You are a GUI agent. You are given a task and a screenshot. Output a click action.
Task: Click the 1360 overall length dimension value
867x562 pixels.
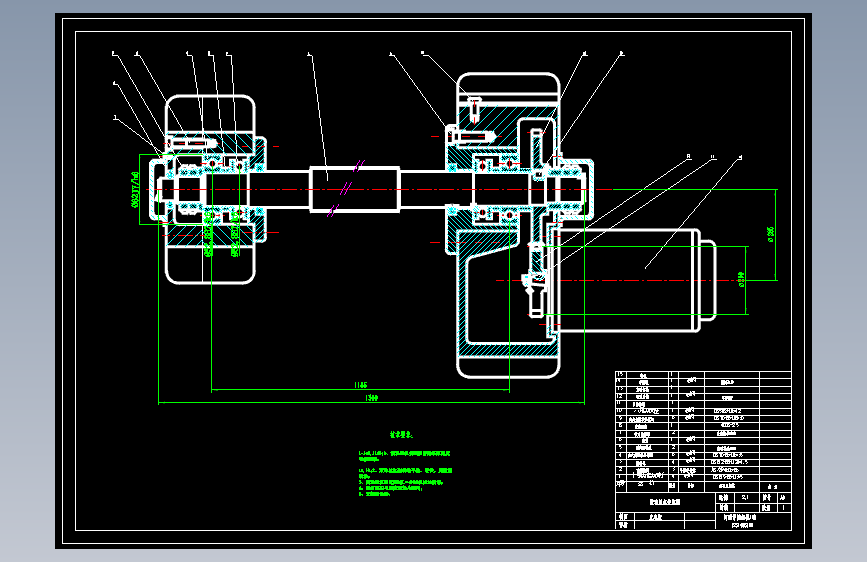[x=372, y=398]
